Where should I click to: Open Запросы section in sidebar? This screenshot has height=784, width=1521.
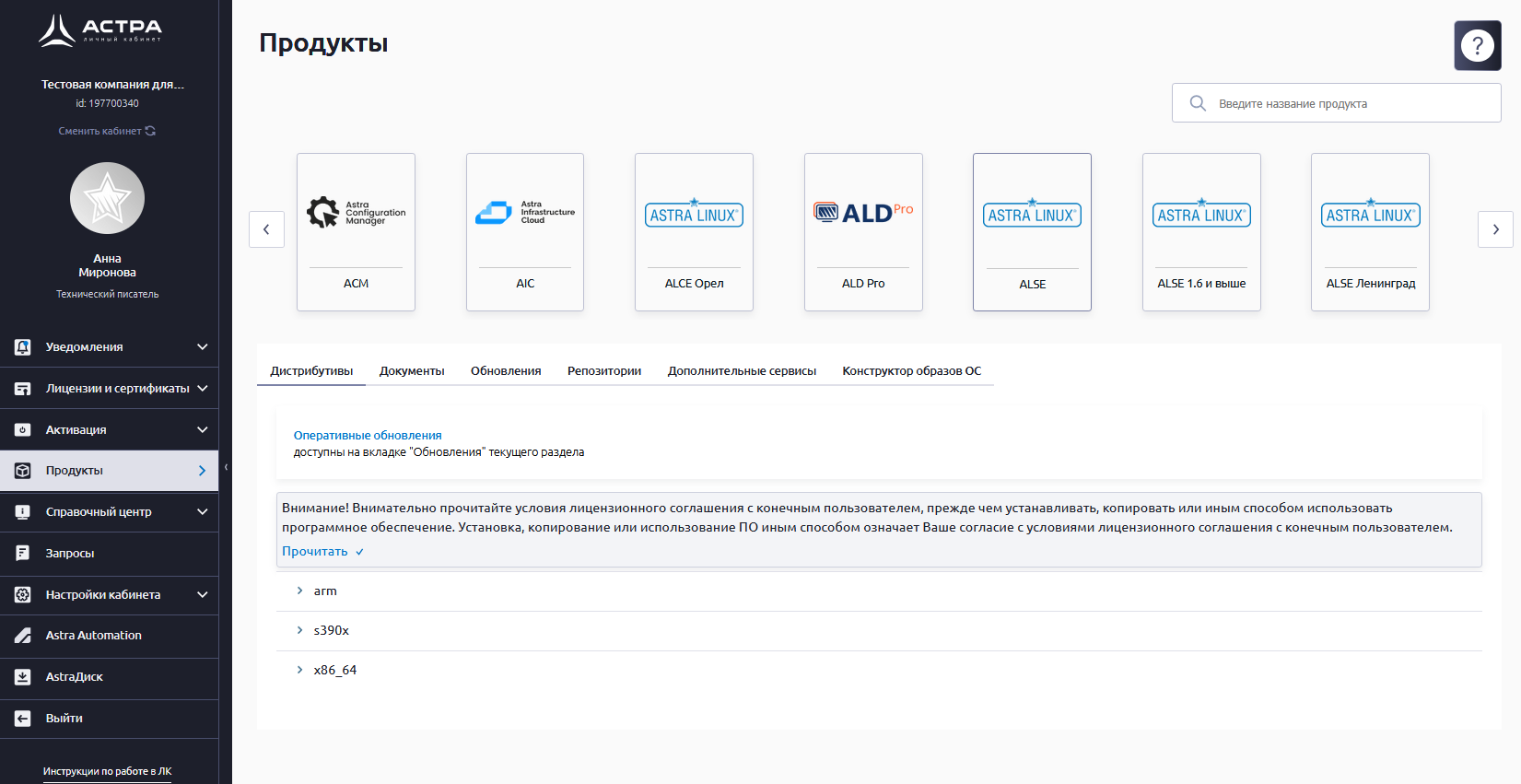tap(70, 554)
